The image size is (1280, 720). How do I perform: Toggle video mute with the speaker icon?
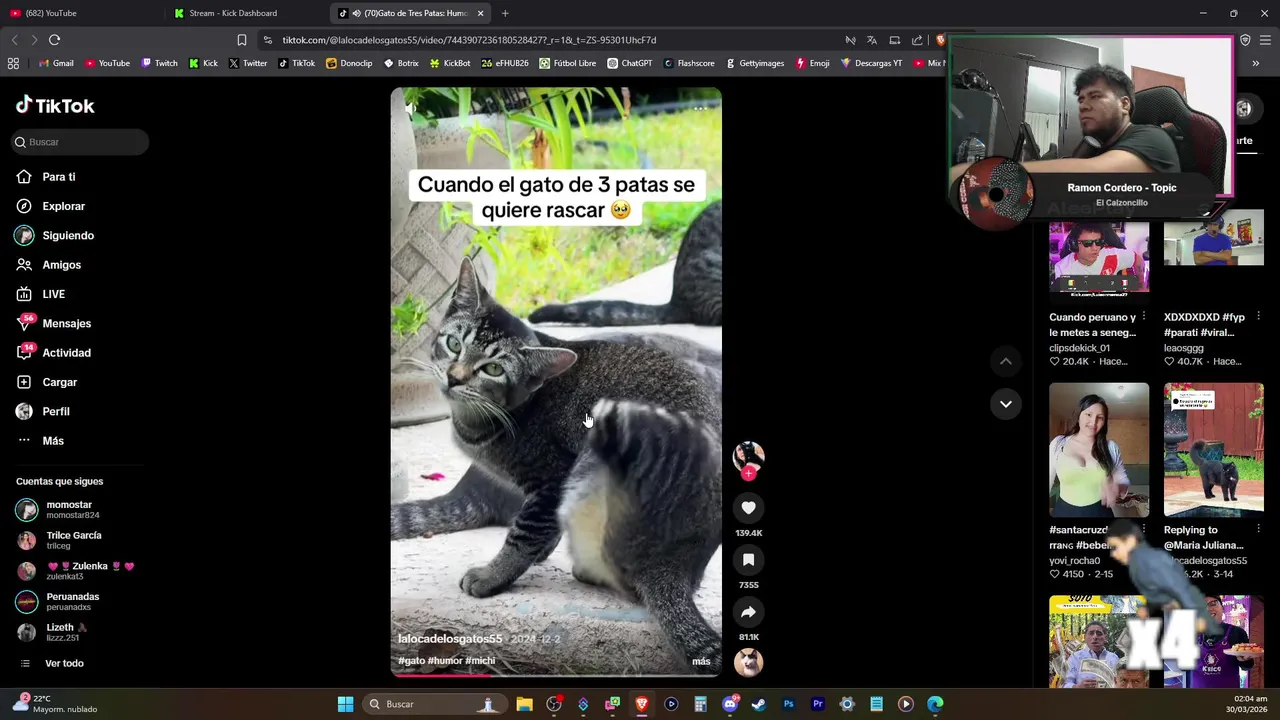coord(410,108)
